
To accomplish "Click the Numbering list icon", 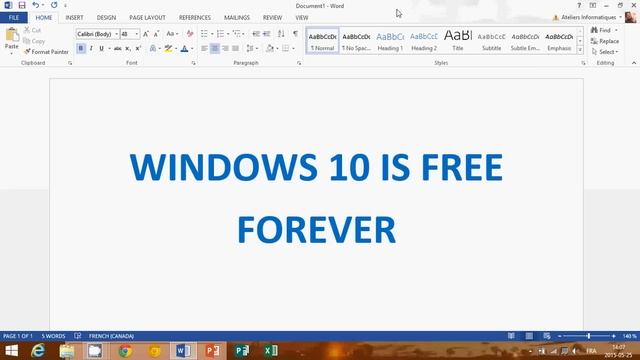I will click(x=220, y=34).
